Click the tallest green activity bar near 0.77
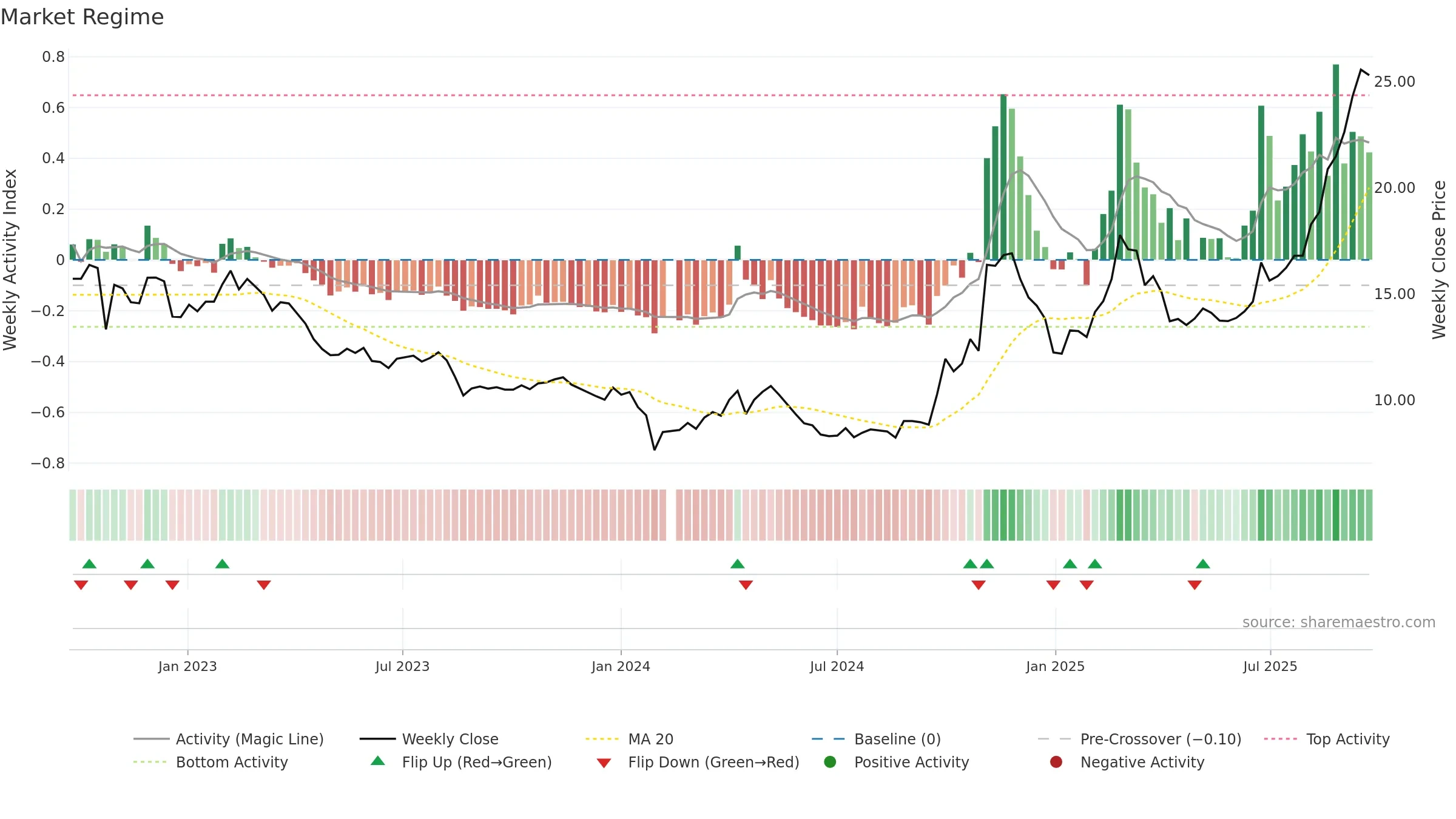This screenshot has height=819, width=1456. [1336, 162]
